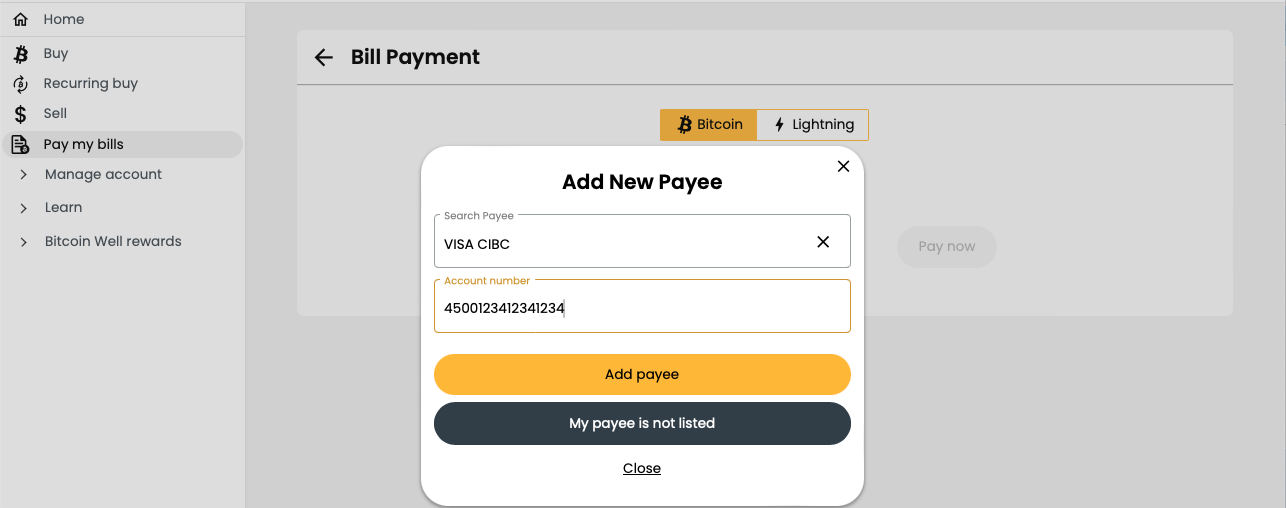The width and height of the screenshot is (1286, 508).
Task: Close the Add New Payee dialog with X
Action: 843,166
